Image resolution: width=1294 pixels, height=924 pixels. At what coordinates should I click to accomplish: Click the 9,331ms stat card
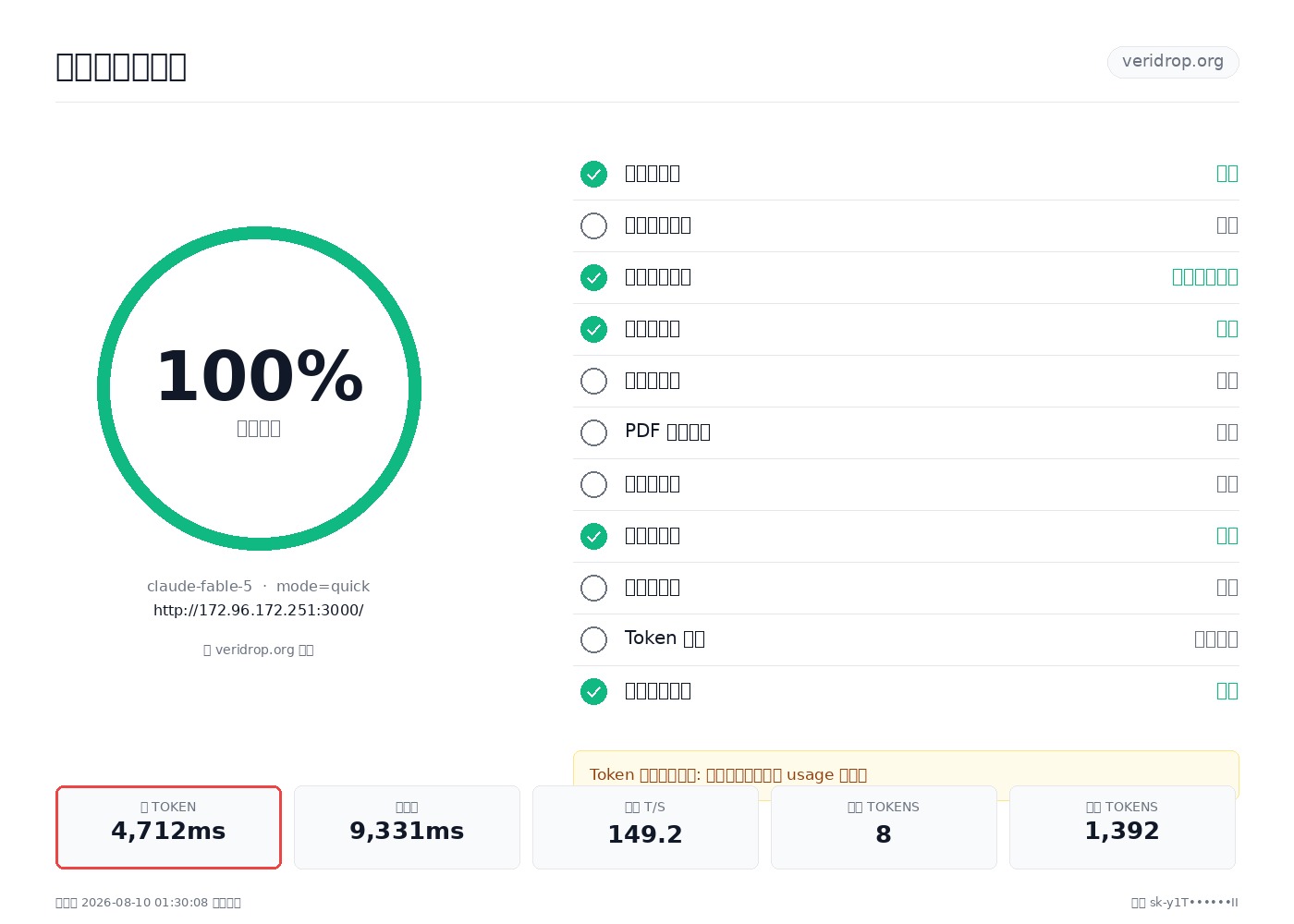pos(407,827)
